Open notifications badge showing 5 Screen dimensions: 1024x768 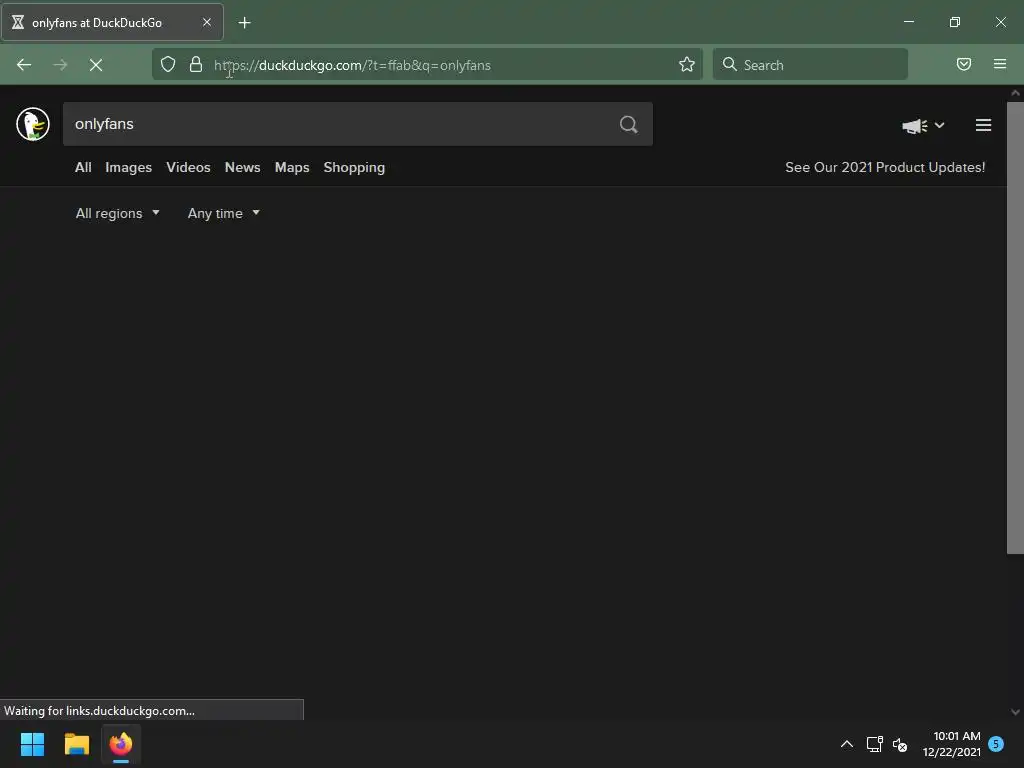point(996,743)
